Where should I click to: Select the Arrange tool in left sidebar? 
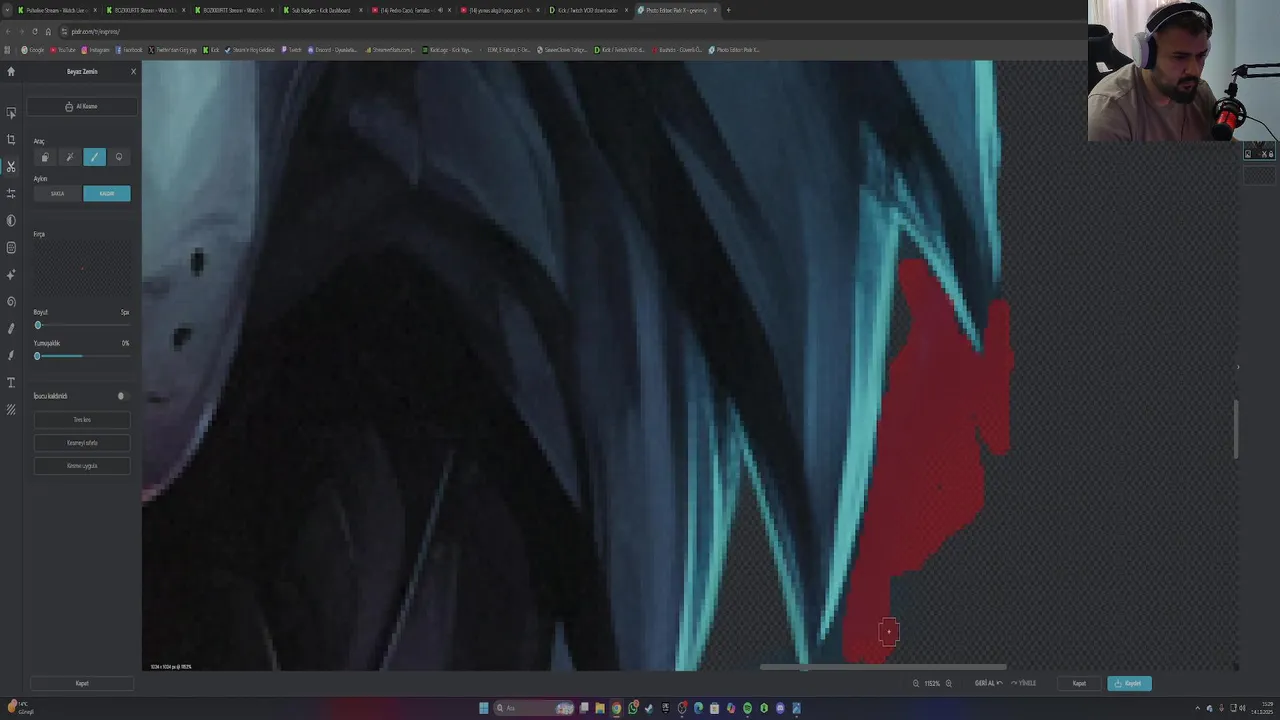[x=11, y=113]
